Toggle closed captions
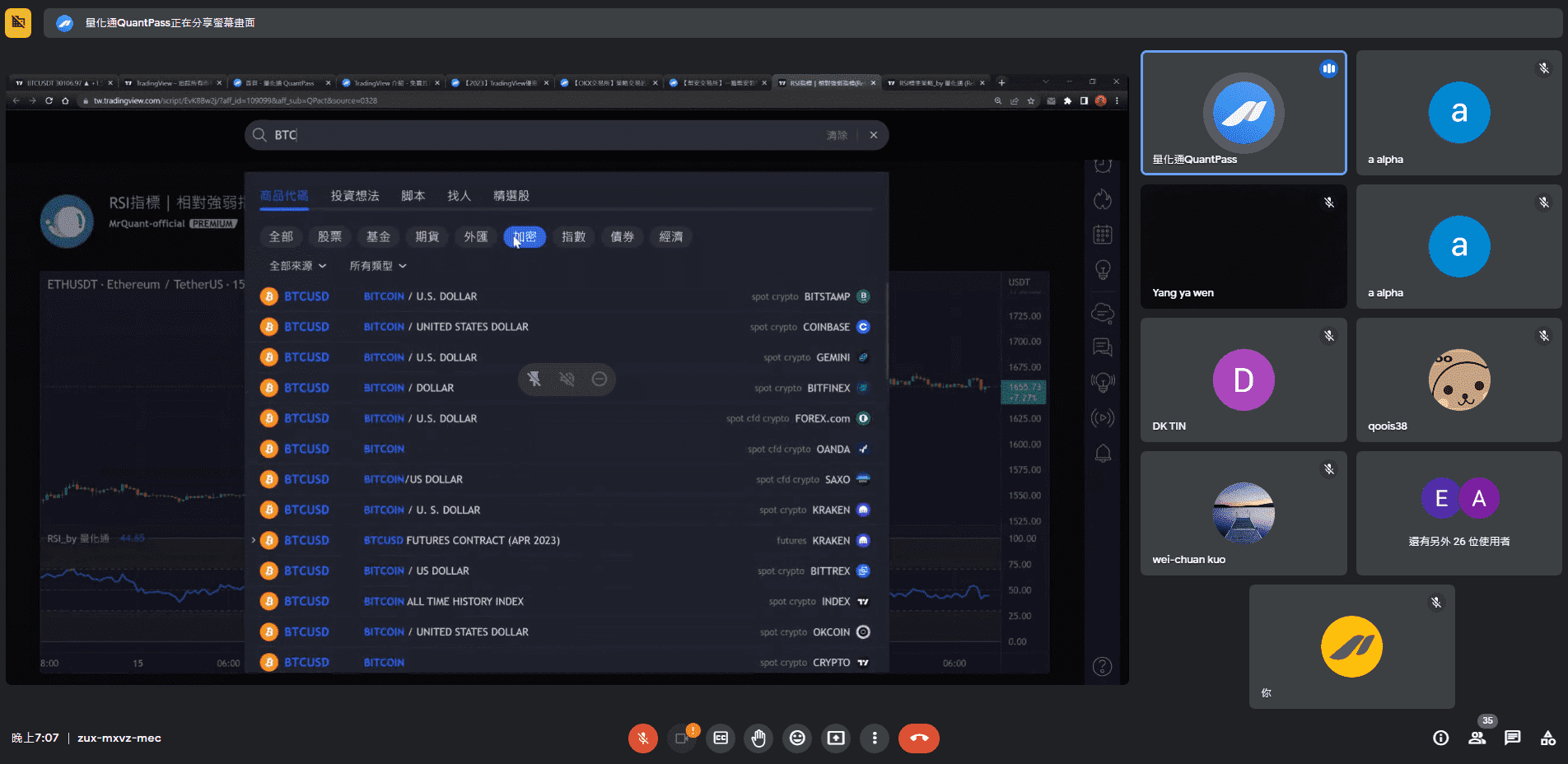The height and width of the screenshot is (764, 1568). [x=721, y=738]
